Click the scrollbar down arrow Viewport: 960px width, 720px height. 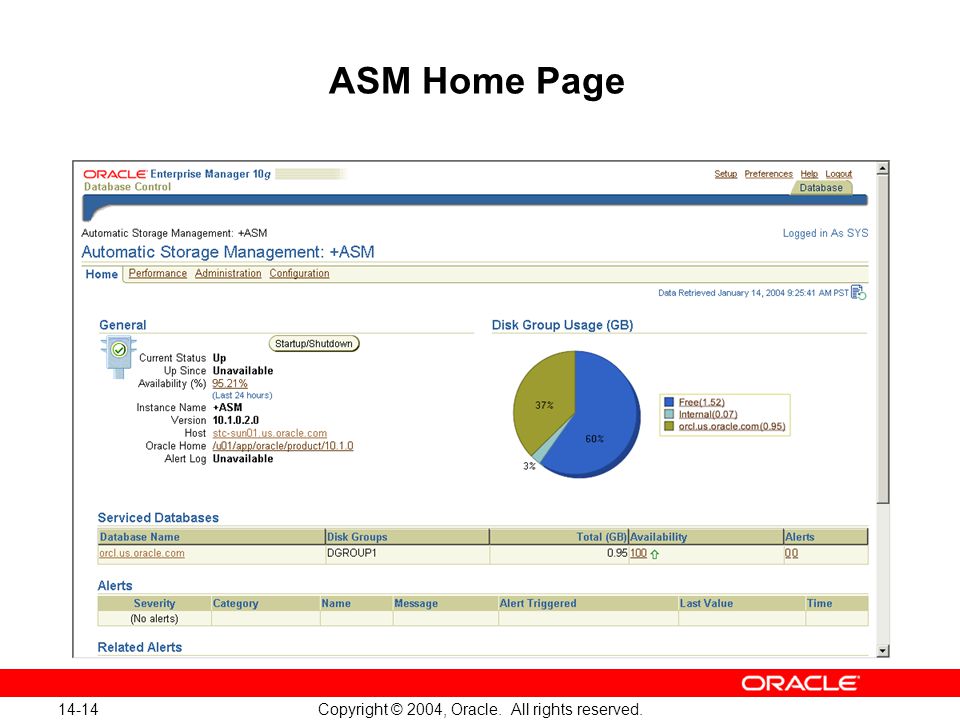[882, 651]
